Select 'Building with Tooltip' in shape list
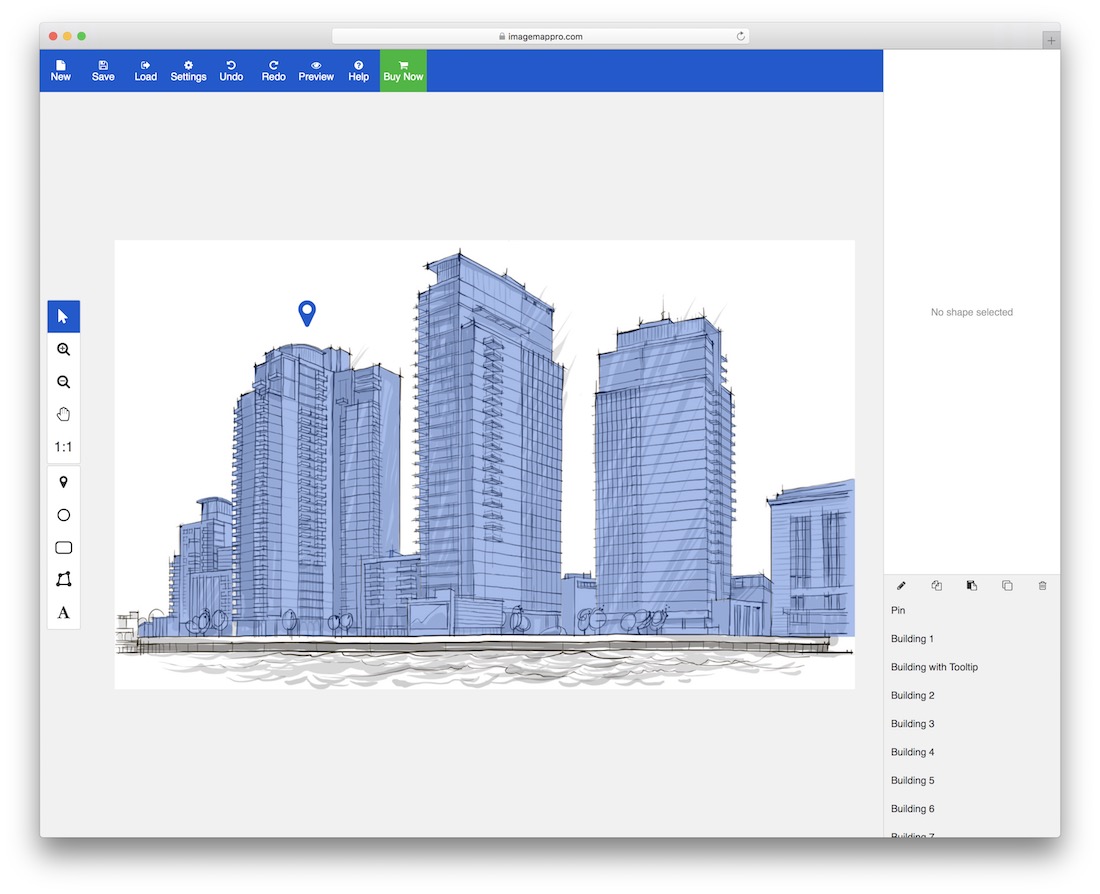1100x894 pixels. (x=934, y=667)
